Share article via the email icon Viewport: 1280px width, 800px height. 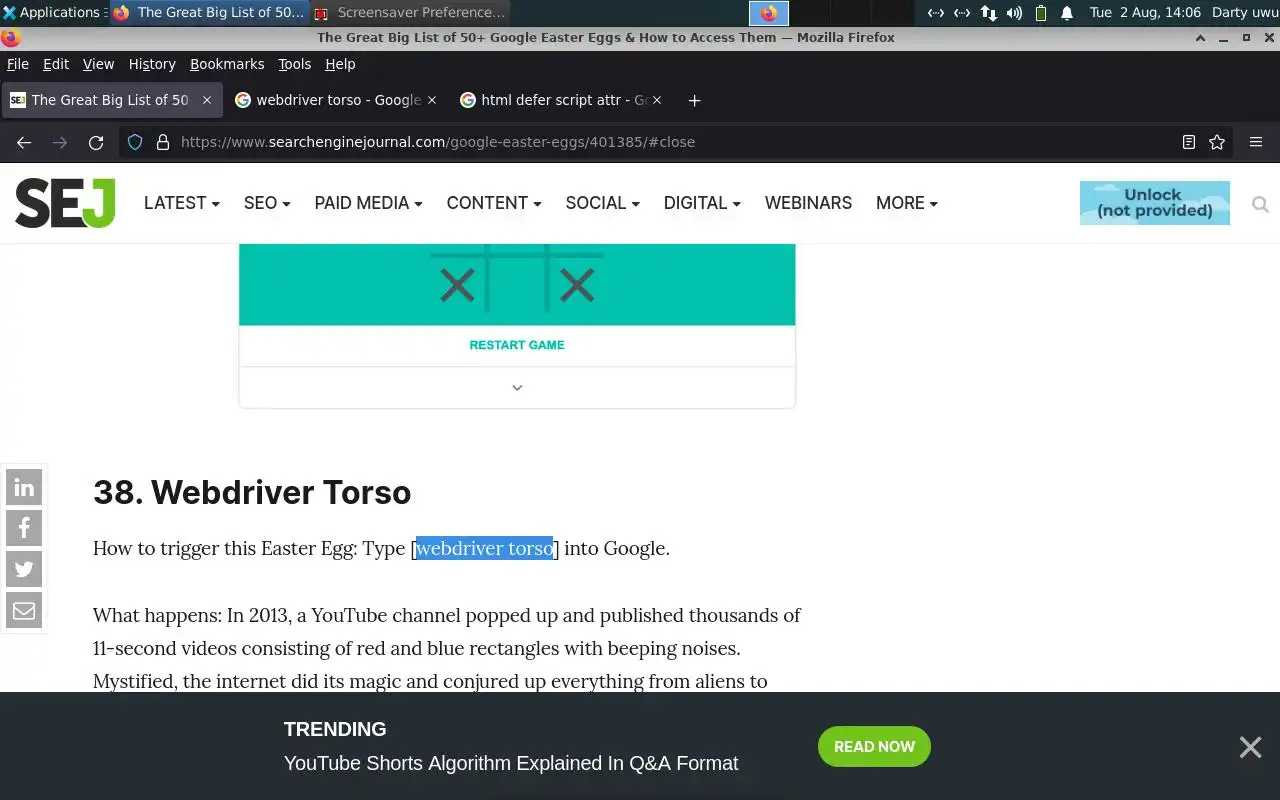[24, 610]
